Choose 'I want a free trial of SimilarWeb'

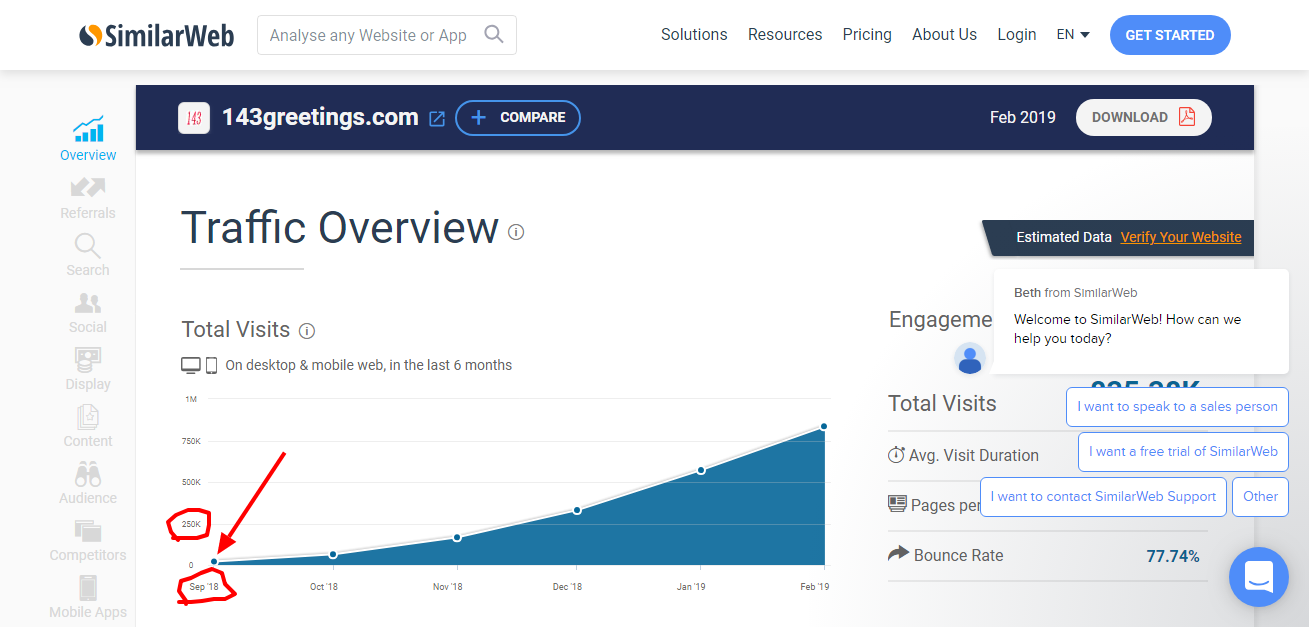click(1183, 452)
